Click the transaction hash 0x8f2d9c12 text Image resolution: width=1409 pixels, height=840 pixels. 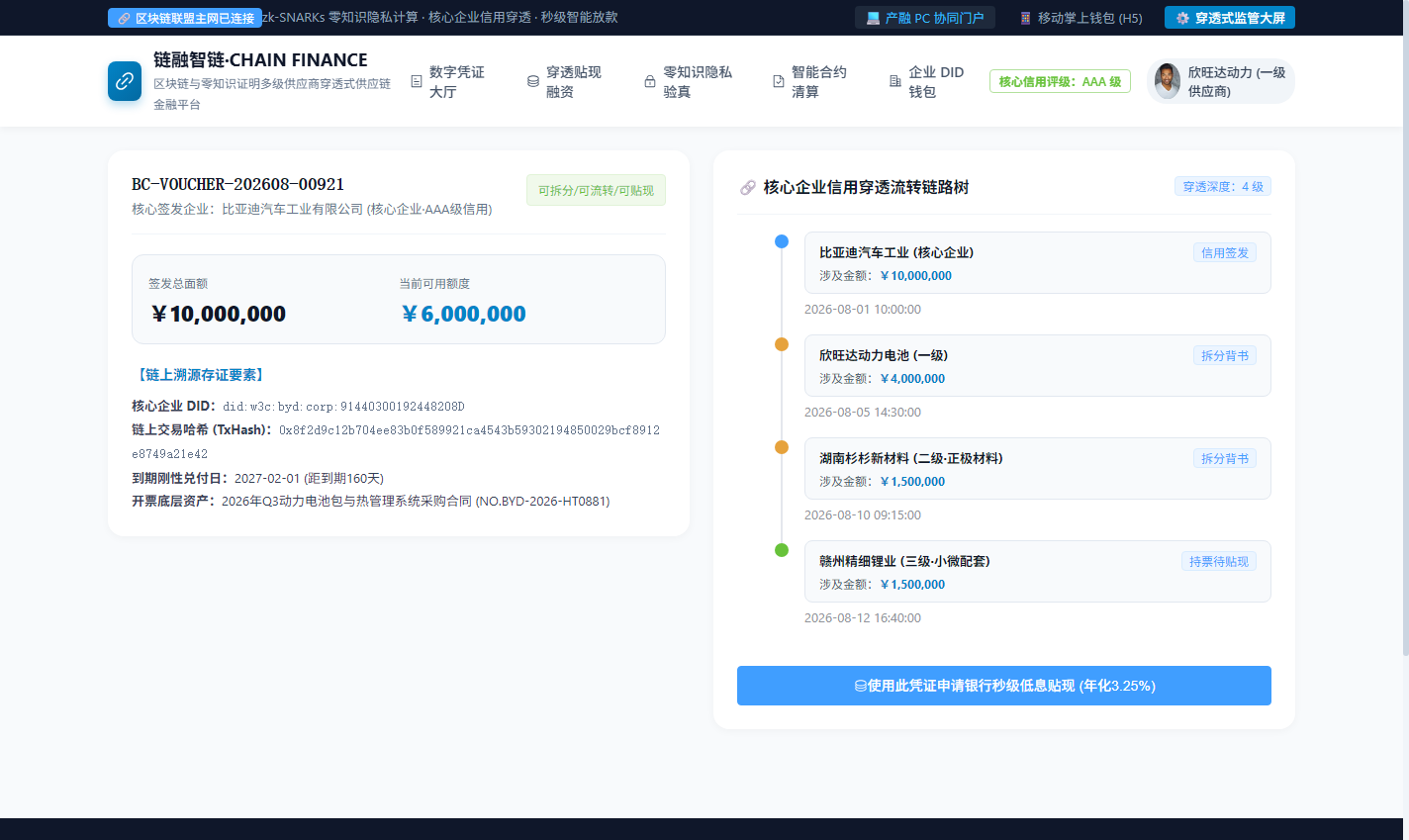396,441
